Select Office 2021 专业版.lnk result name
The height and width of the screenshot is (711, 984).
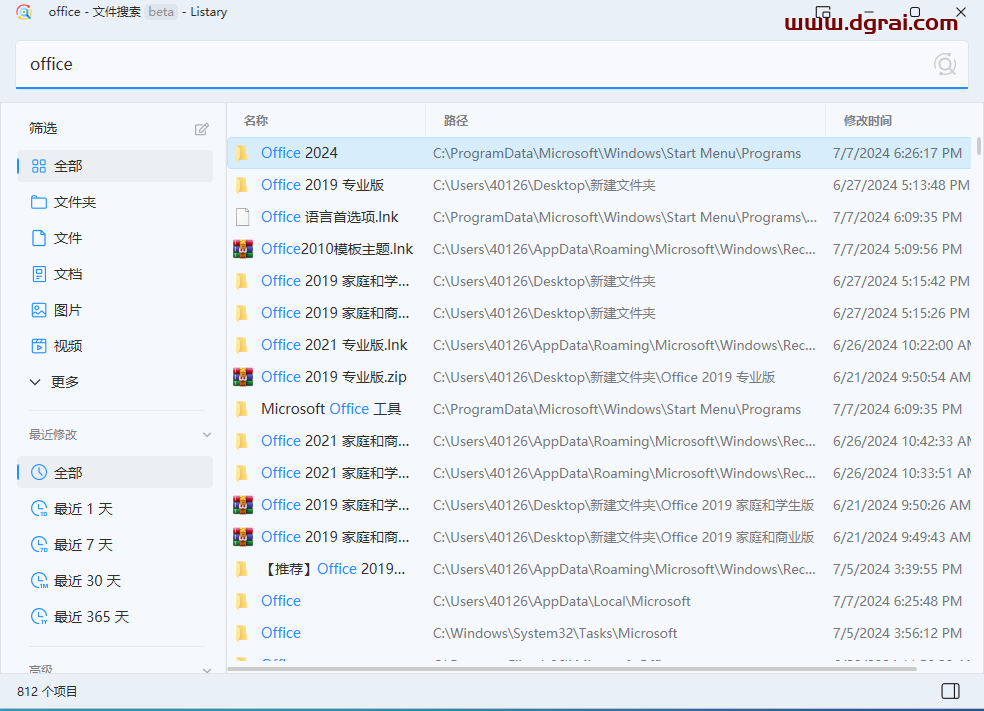coord(334,345)
